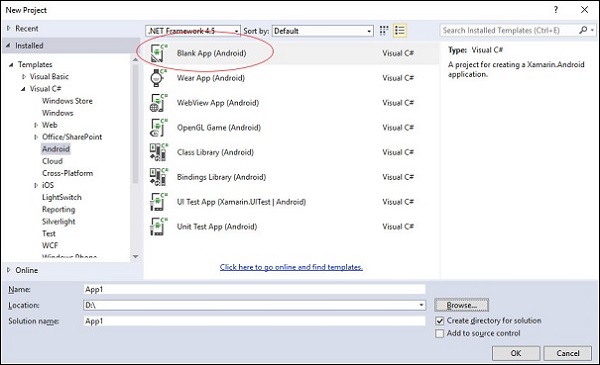Image resolution: width=600 pixels, height=365 pixels.
Task: Select the Wear App (Android) watch icon
Action: [x=158, y=78]
